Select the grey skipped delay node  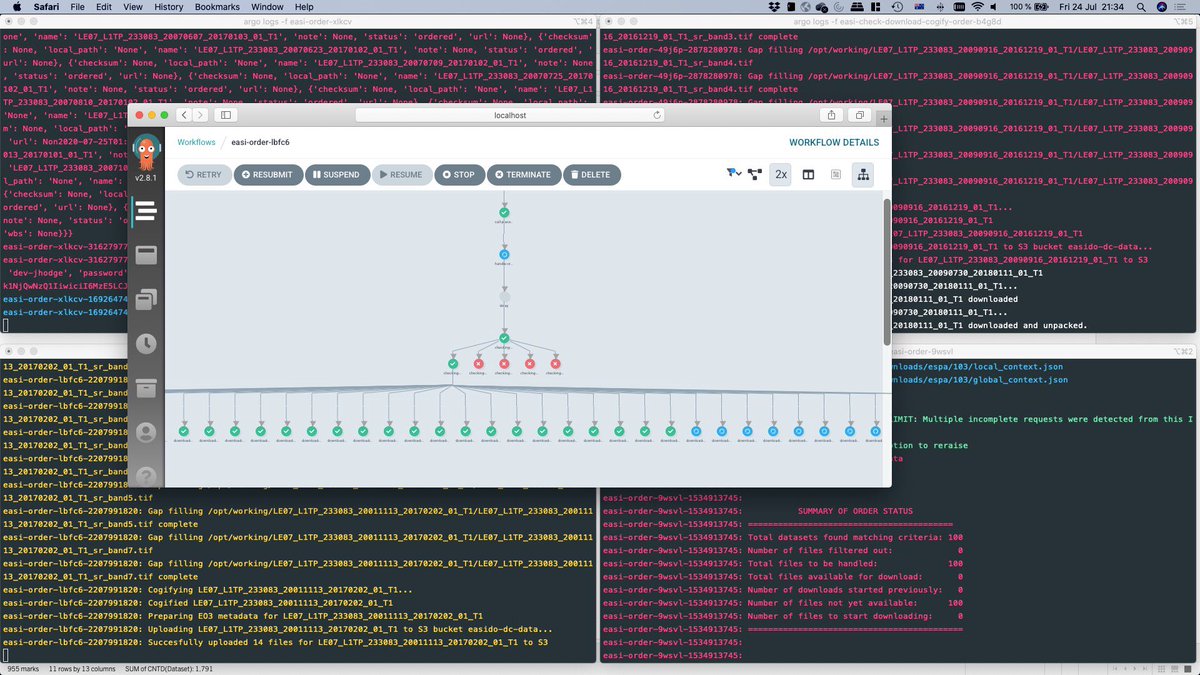pyautogui.click(x=504, y=297)
